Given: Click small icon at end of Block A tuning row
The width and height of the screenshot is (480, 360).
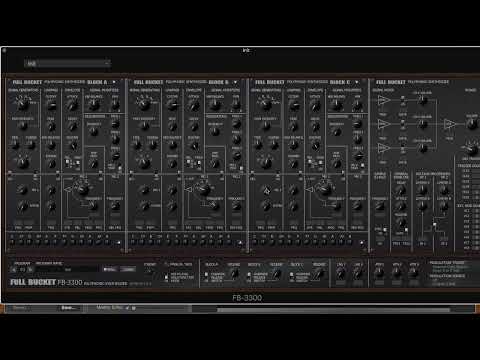Looking at the screenshot, I should [x=119, y=243].
